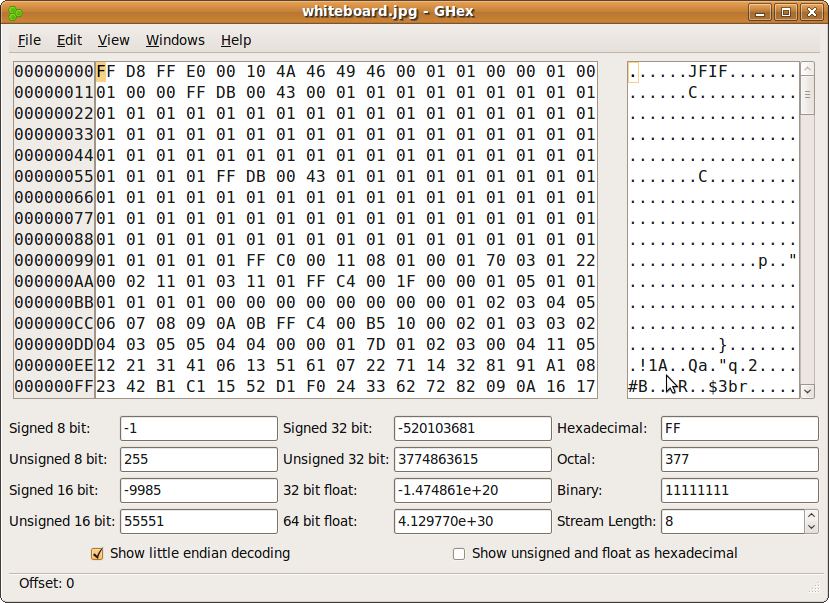The image size is (829, 603).
Task: Open the Edit menu
Action: 68,40
